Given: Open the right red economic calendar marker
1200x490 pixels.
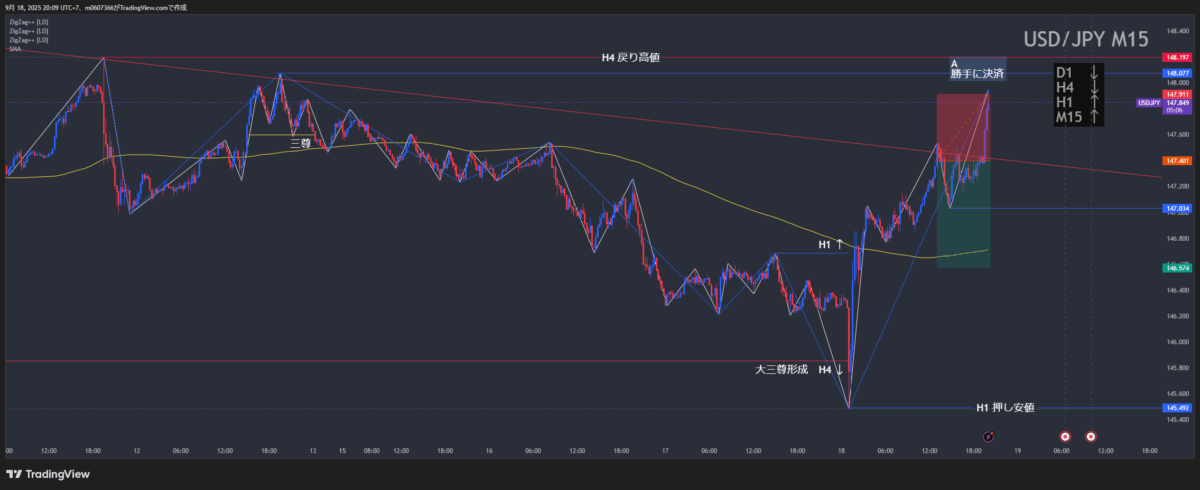Looking at the screenshot, I should 1090,436.
